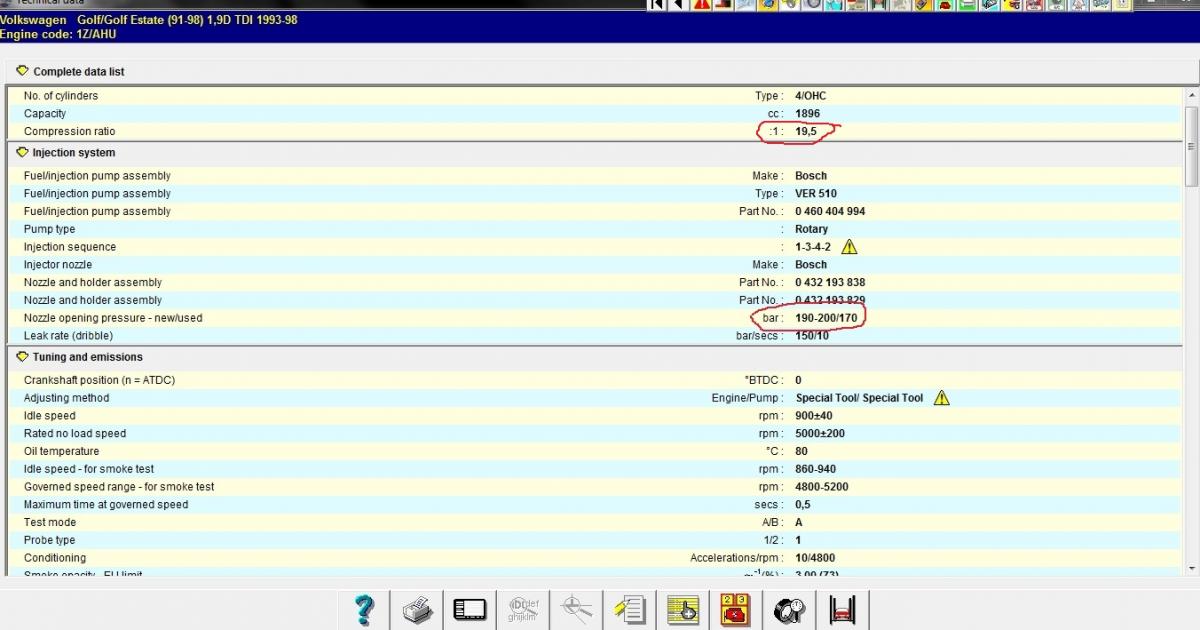Click the Idle speed row label
Image resolution: width=1200 pixels, height=630 pixels.
coord(50,416)
